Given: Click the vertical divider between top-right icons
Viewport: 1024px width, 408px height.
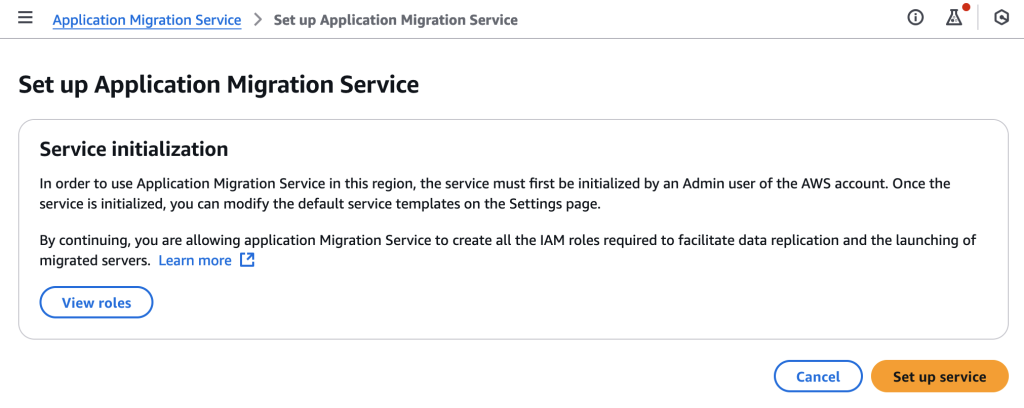Looking at the screenshot, I should [978, 19].
